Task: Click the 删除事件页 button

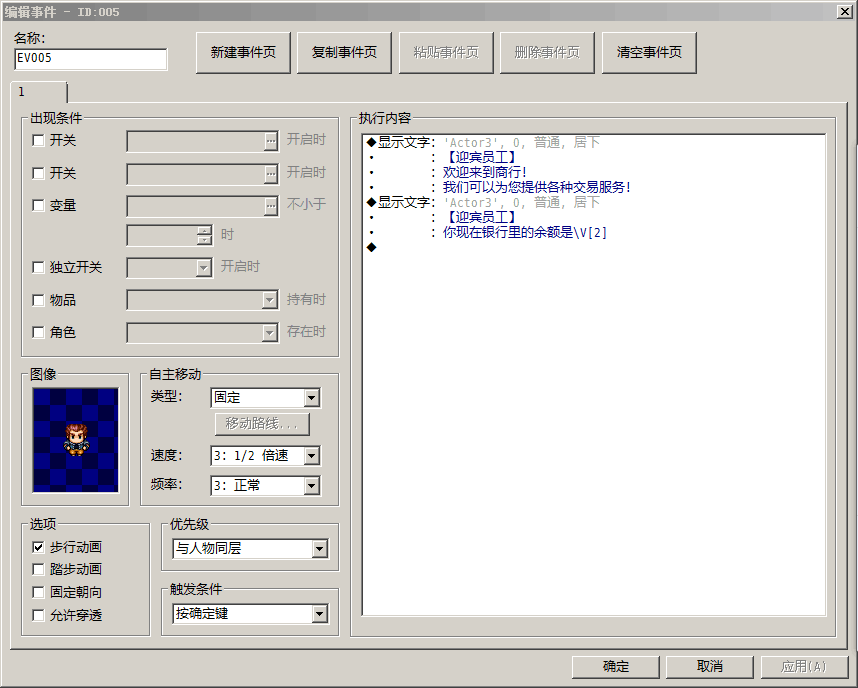Action: [x=547, y=53]
